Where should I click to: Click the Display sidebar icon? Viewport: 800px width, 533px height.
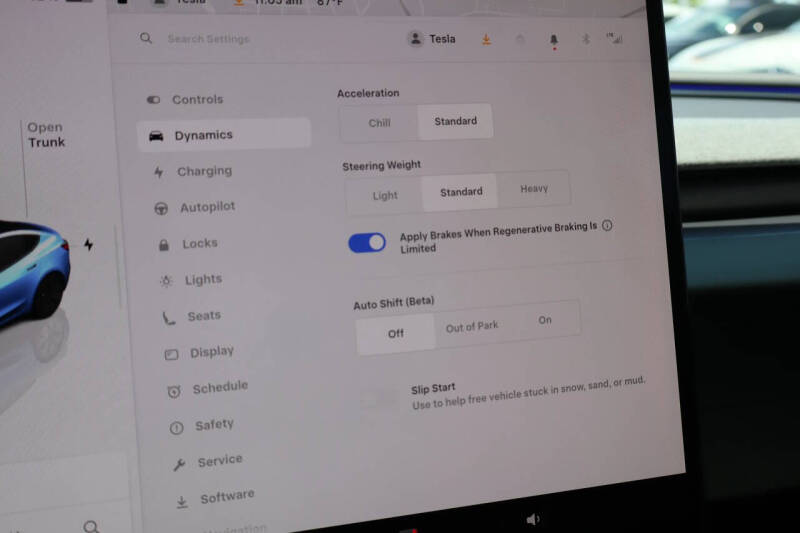171,354
